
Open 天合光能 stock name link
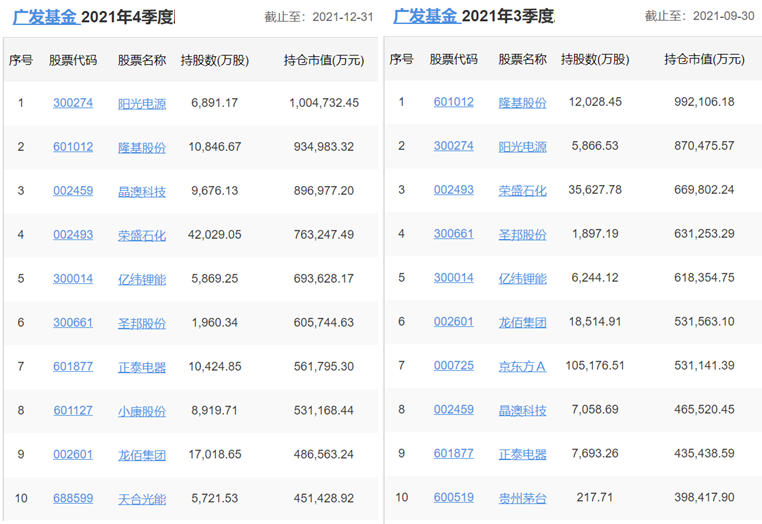[142, 499]
